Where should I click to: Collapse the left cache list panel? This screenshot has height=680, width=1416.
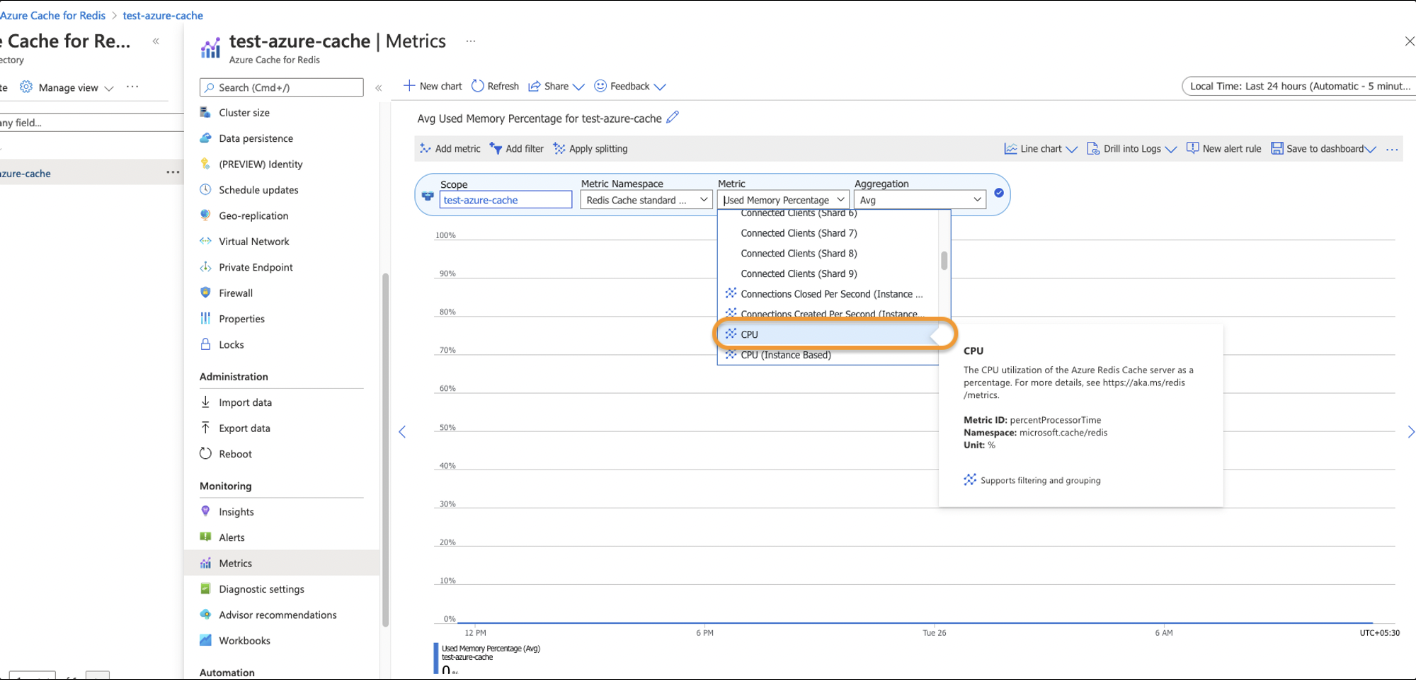[156, 42]
